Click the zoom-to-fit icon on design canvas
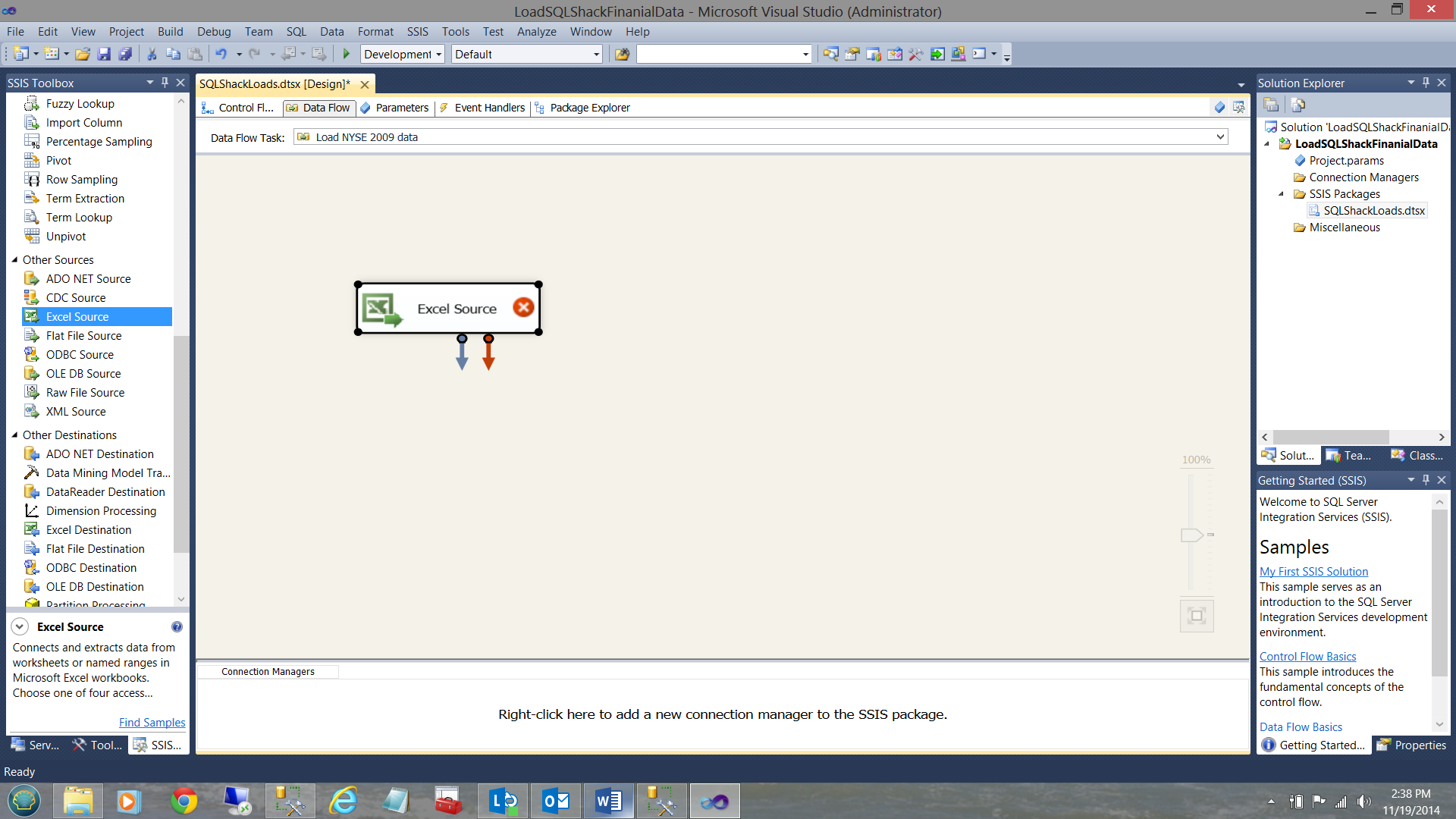 pyautogui.click(x=1197, y=616)
